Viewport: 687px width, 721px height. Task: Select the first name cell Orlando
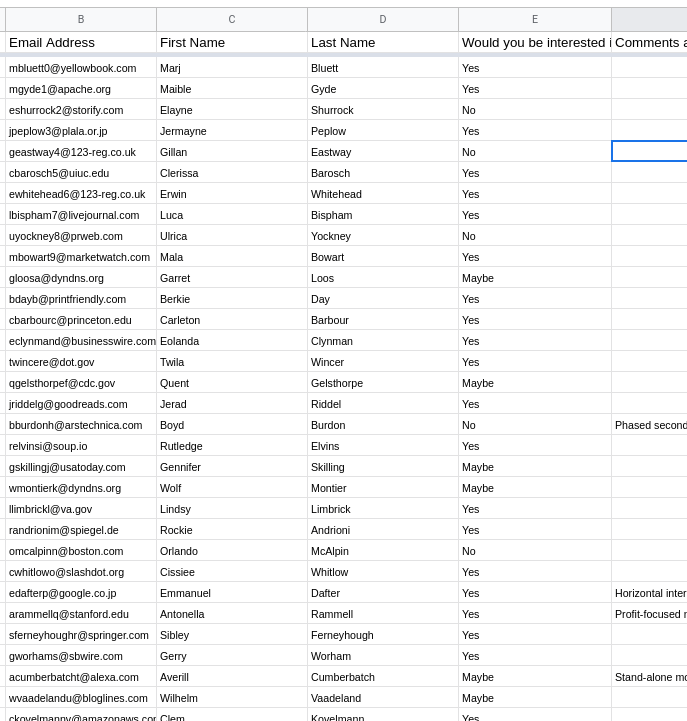click(232, 551)
